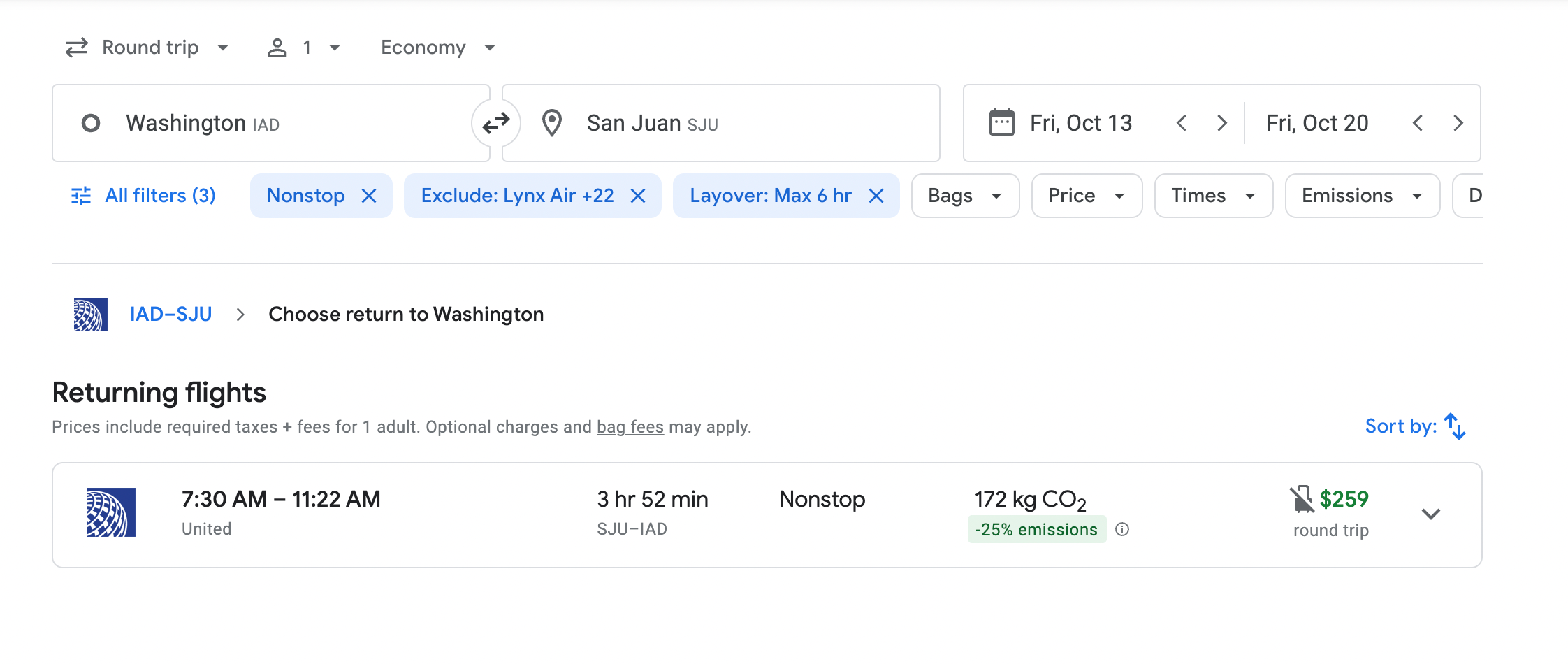Screen dimensions: 1568x664
Task: Click the emissions info icon
Action: (1122, 530)
